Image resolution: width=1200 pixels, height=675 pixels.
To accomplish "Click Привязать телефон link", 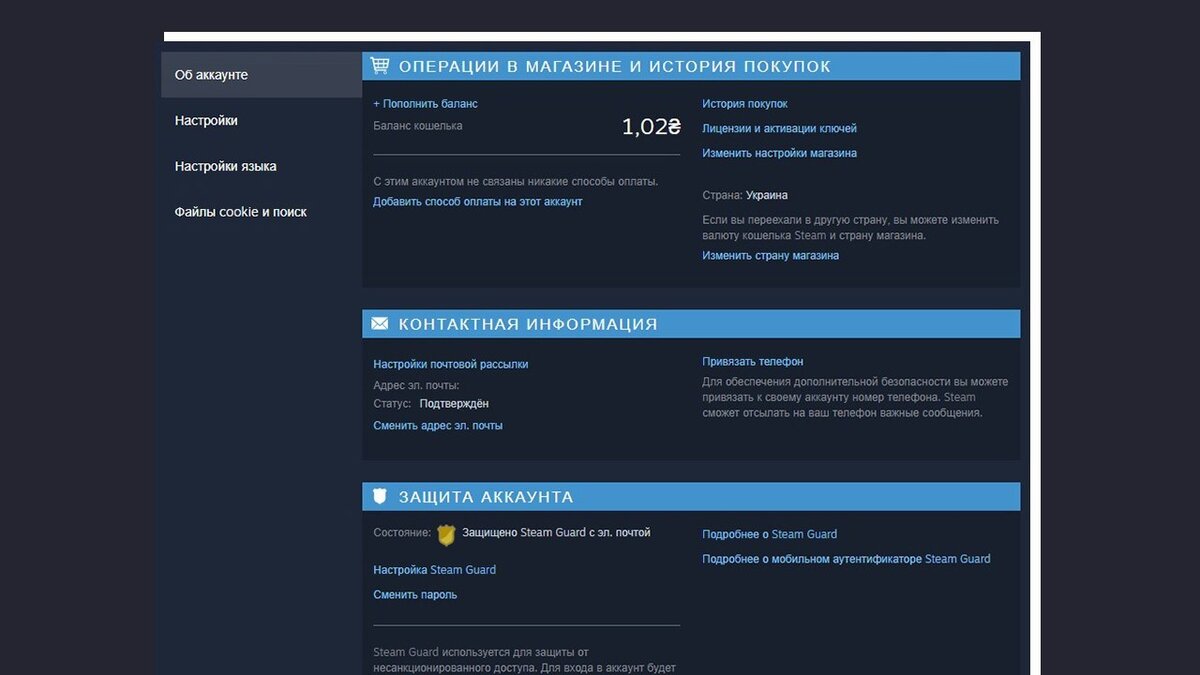I will [x=752, y=362].
